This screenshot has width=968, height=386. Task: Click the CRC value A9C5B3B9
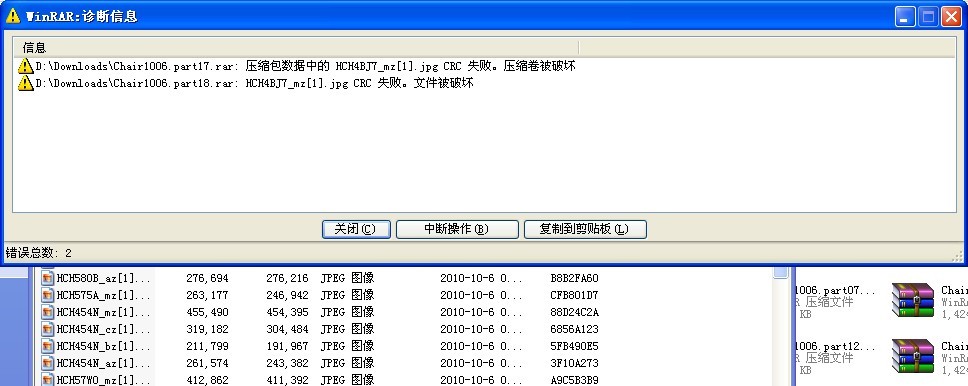tap(574, 380)
